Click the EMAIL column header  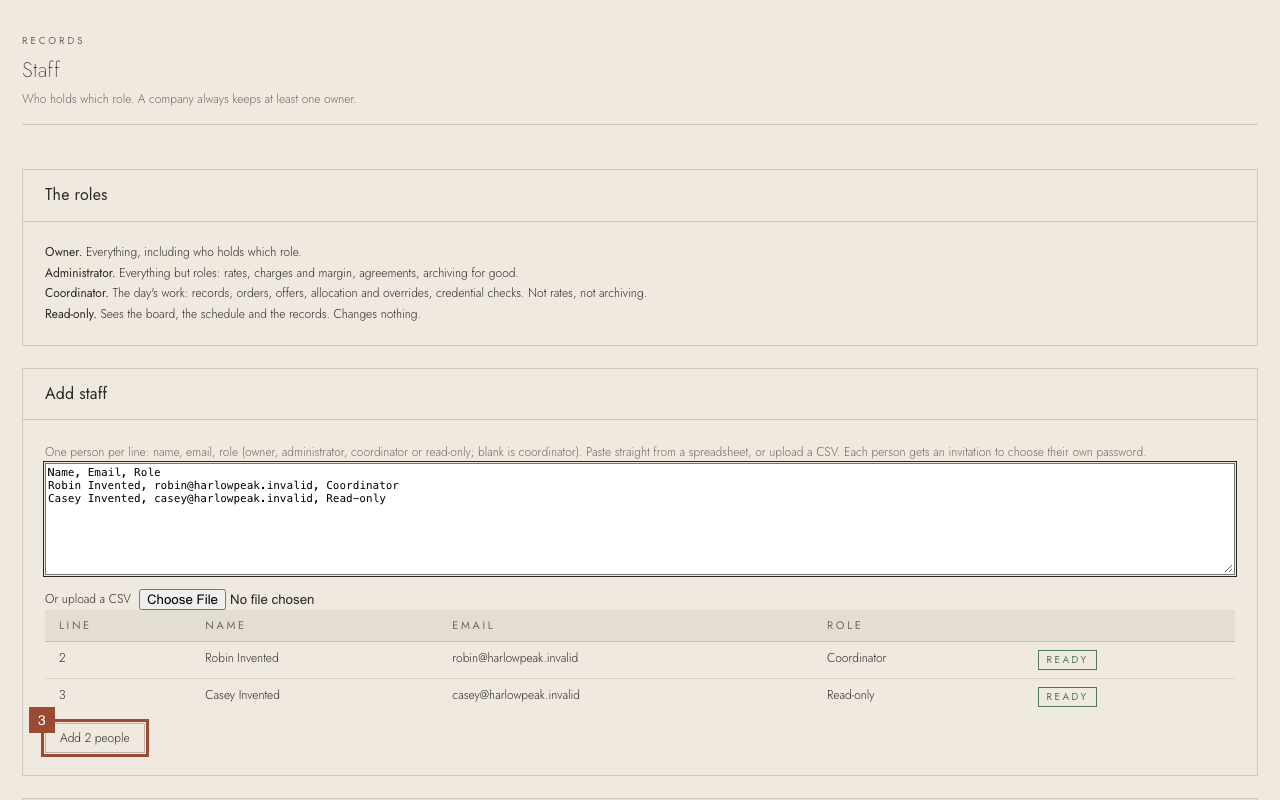point(473,625)
